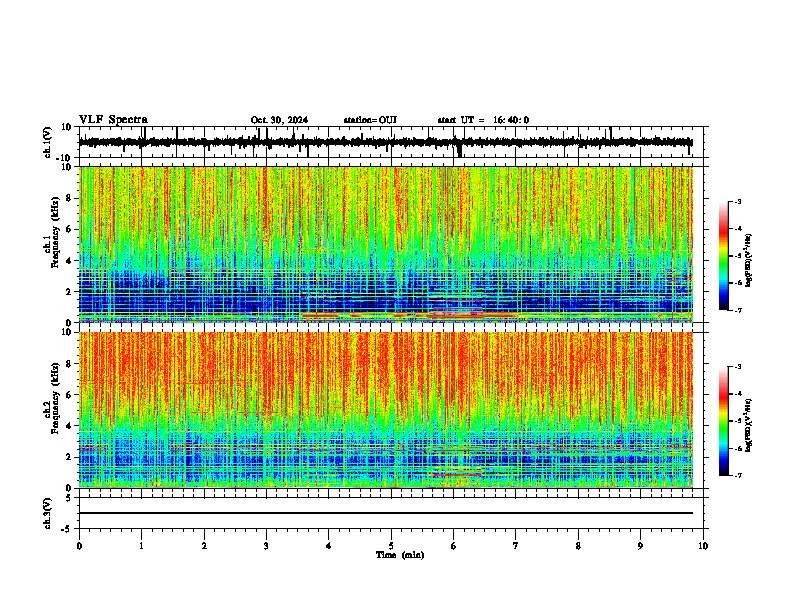Click the 'ch.3(V)' axis label
This screenshot has width=792, height=612.
[x=48, y=513]
